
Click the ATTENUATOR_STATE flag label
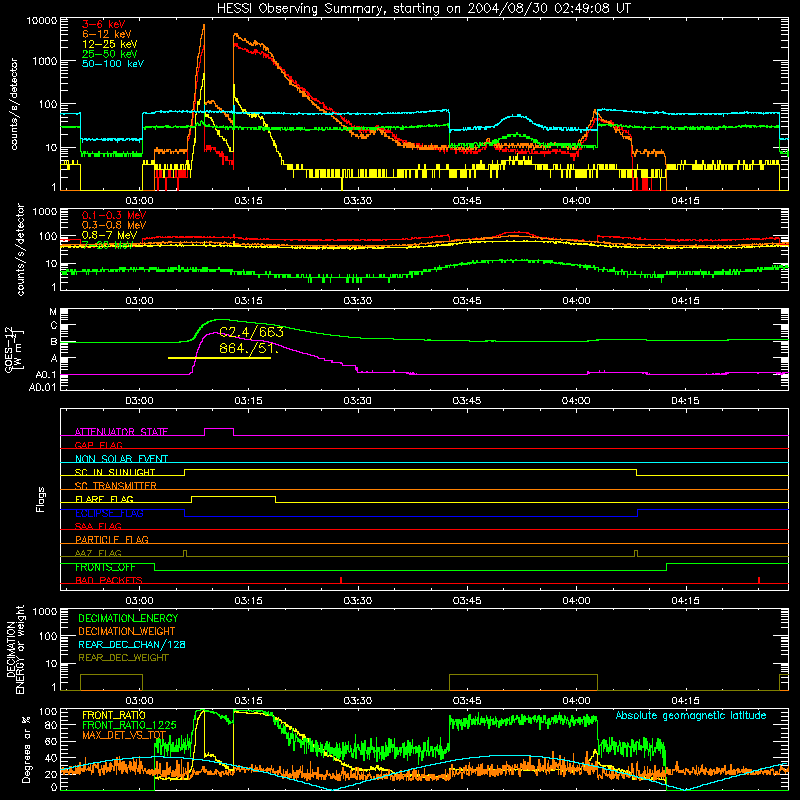[x=121, y=432]
